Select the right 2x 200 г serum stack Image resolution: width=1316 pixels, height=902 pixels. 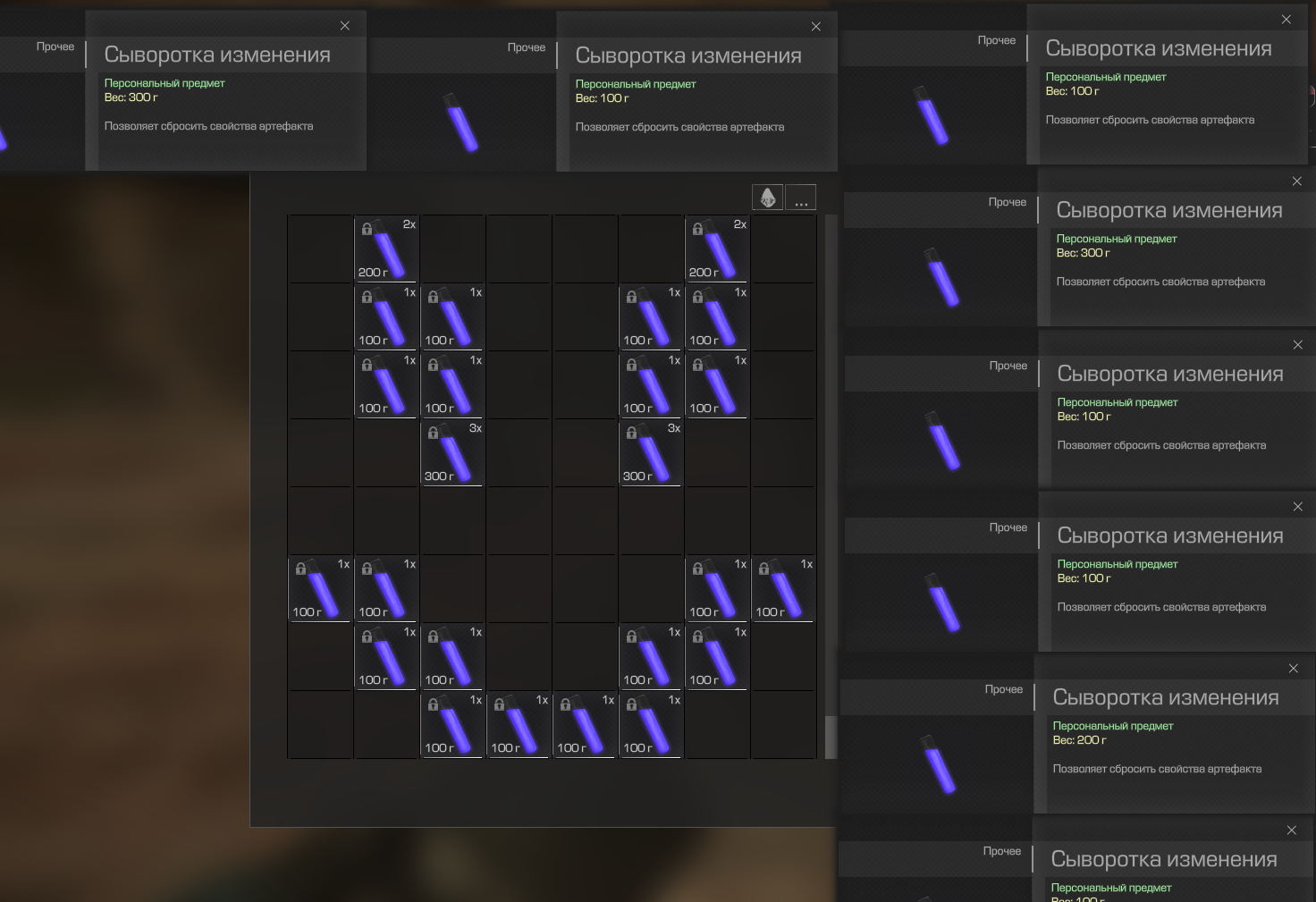tap(717, 249)
